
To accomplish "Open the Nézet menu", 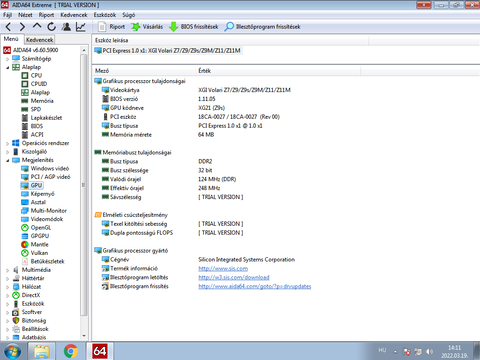I will [25, 15].
